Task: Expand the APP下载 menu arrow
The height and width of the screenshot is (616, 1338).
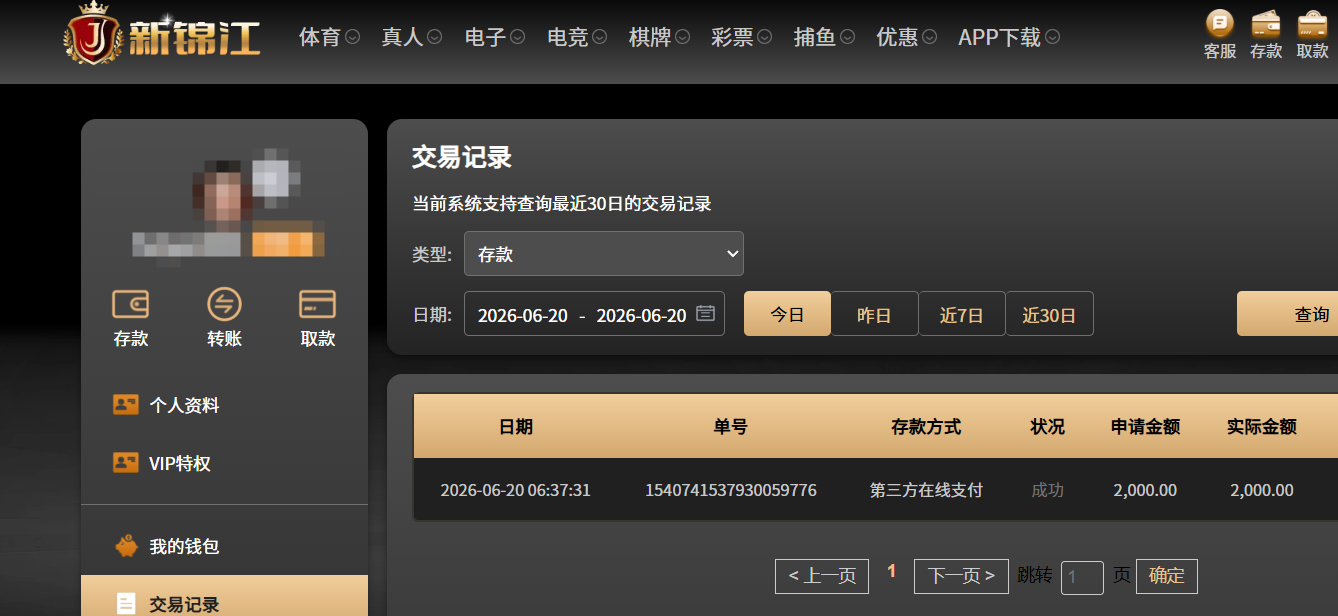Action: click(x=1052, y=37)
